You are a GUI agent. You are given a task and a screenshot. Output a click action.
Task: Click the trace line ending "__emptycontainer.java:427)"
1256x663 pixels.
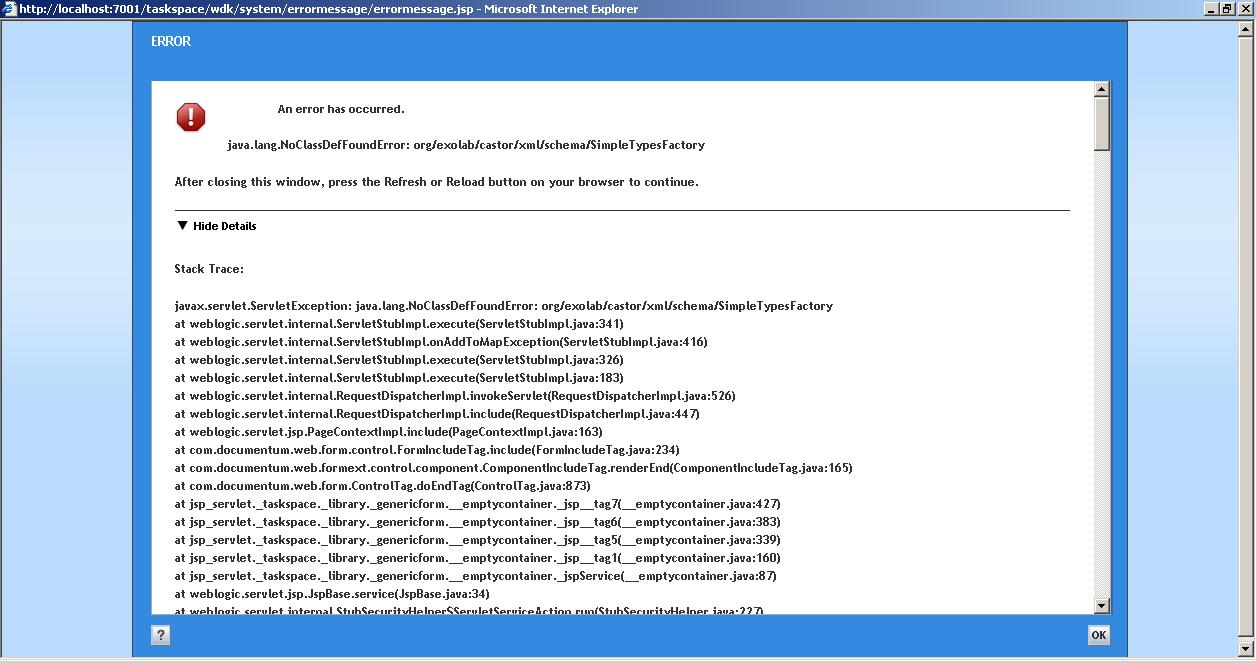coord(478,504)
